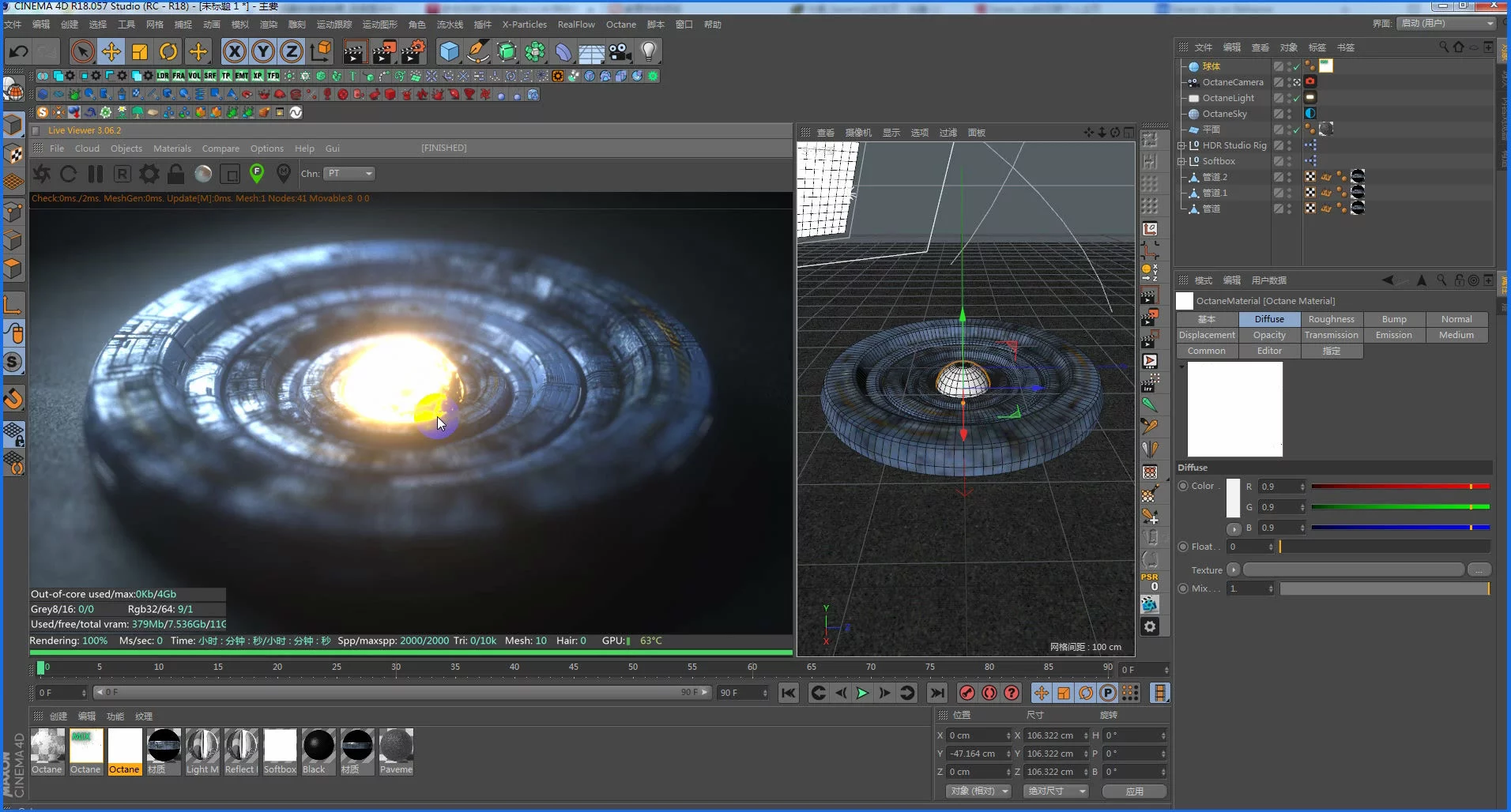Click the Live Viewer settings gear icon
The height and width of the screenshot is (812, 1511).
coord(149,174)
